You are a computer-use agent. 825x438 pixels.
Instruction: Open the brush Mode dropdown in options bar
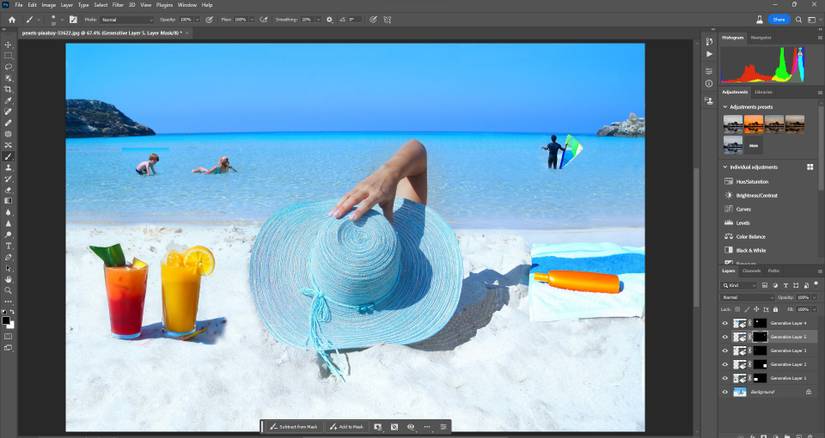click(x=126, y=19)
